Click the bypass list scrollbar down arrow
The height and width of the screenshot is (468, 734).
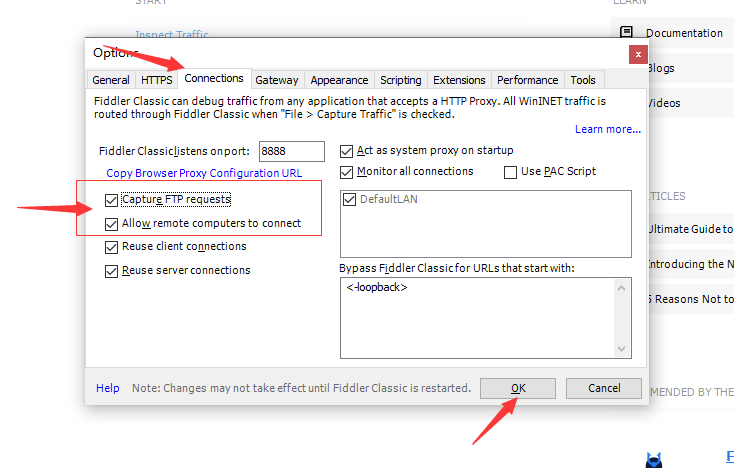click(x=622, y=349)
